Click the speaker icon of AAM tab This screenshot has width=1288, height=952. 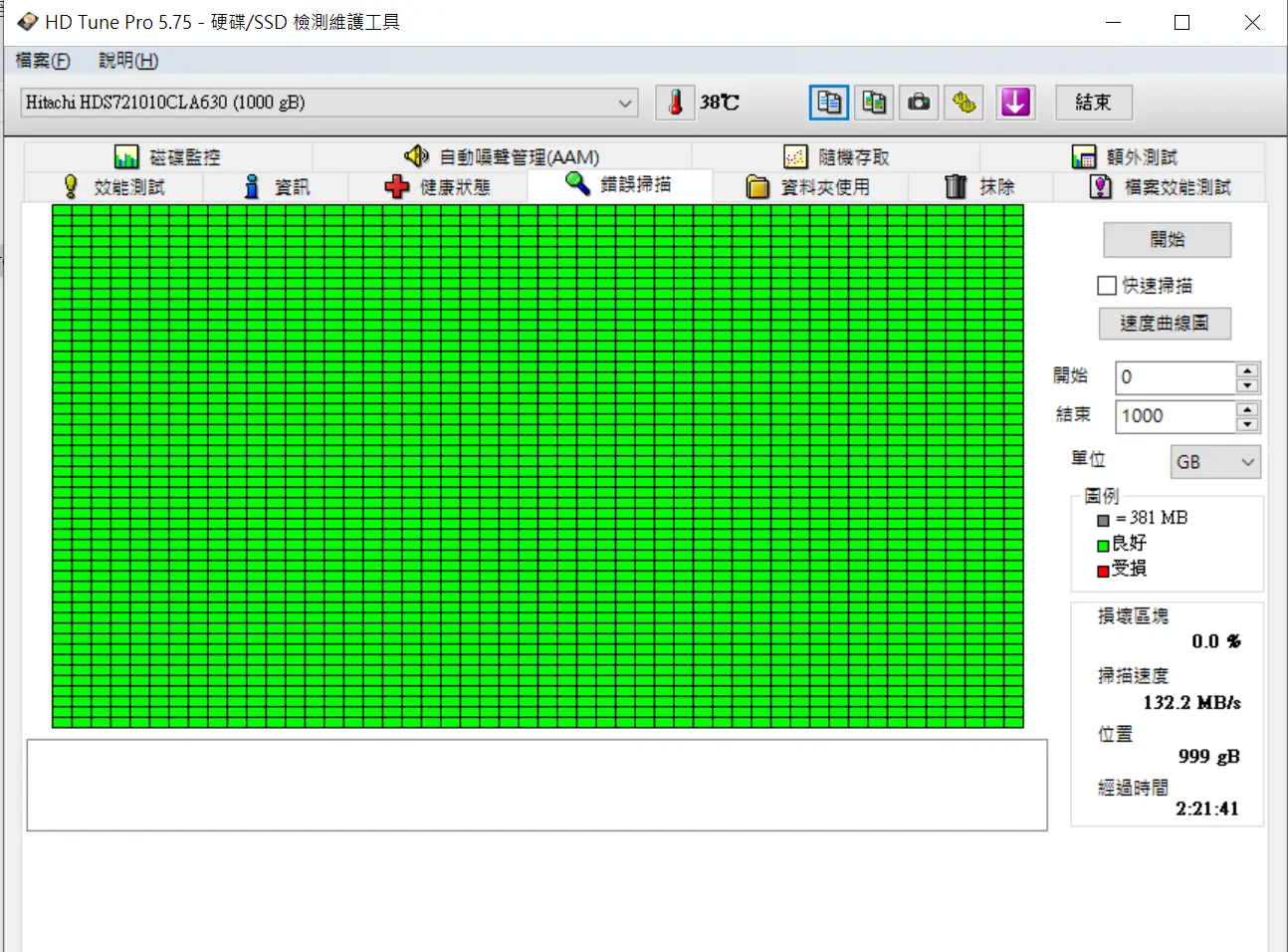(x=416, y=156)
